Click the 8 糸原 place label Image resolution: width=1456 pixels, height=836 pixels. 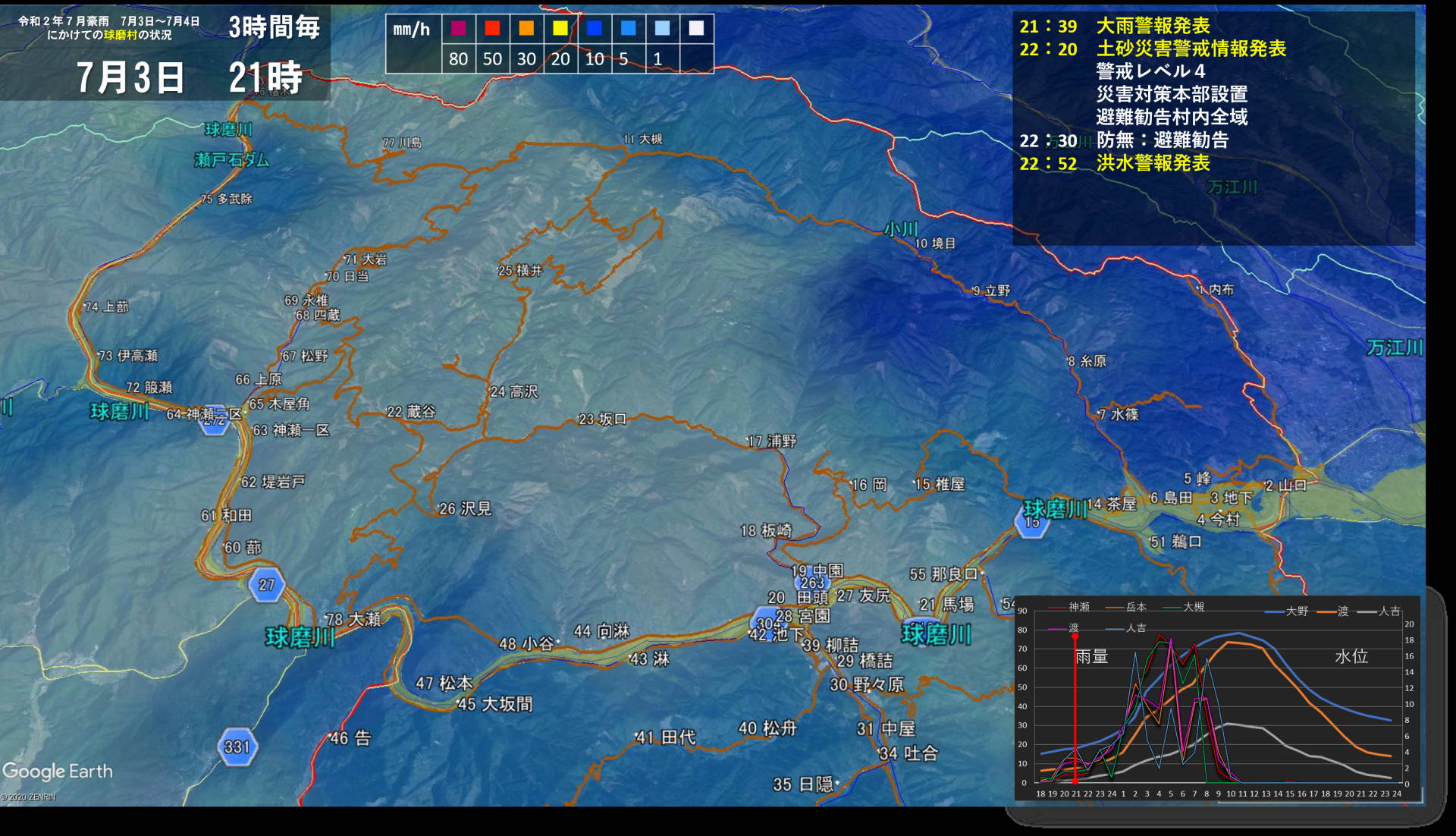(x=1087, y=362)
